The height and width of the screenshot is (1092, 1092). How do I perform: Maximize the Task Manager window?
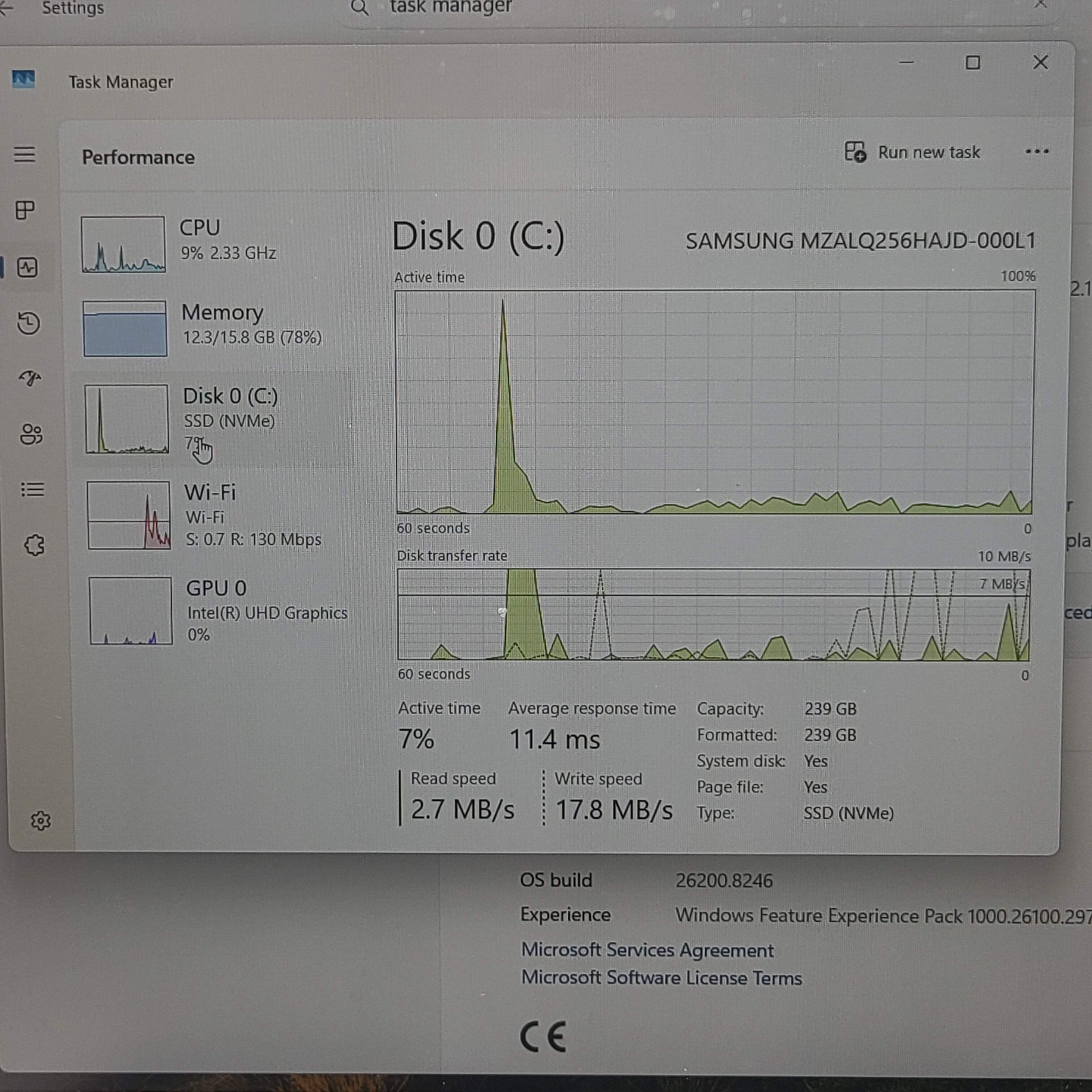[x=973, y=63]
